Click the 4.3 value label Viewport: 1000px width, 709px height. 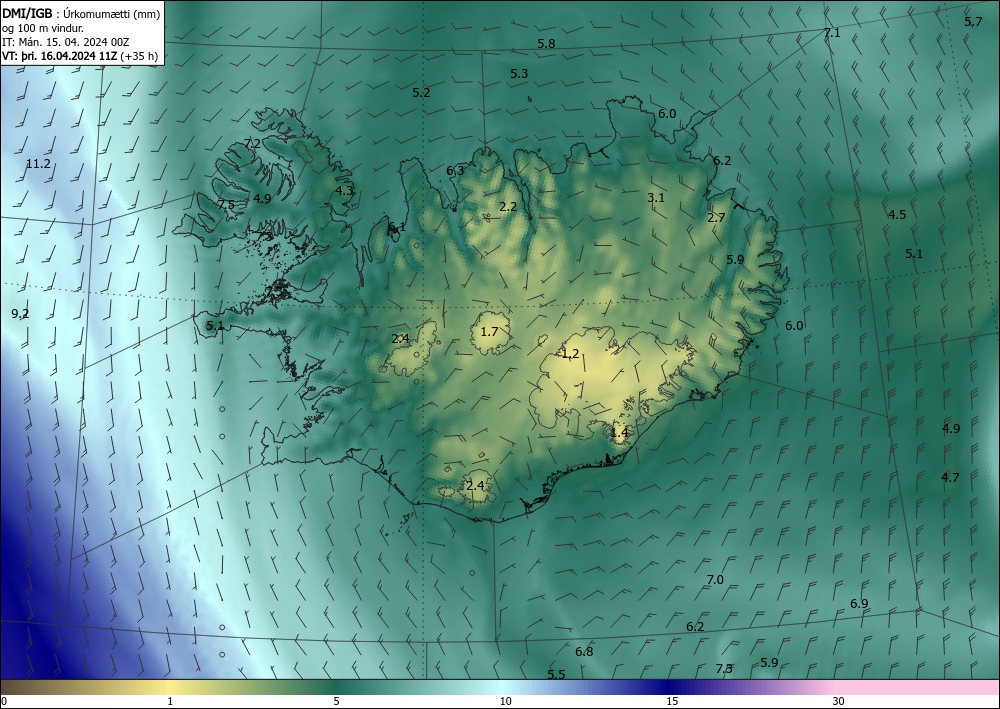344,190
